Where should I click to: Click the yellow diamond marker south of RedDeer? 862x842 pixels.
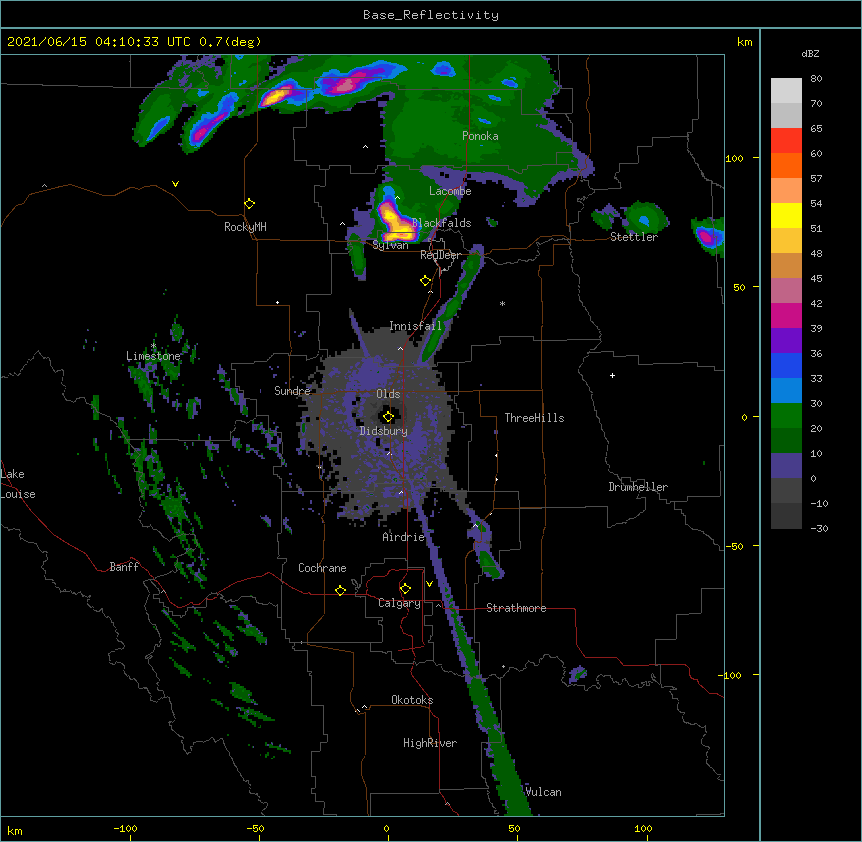pos(425,281)
